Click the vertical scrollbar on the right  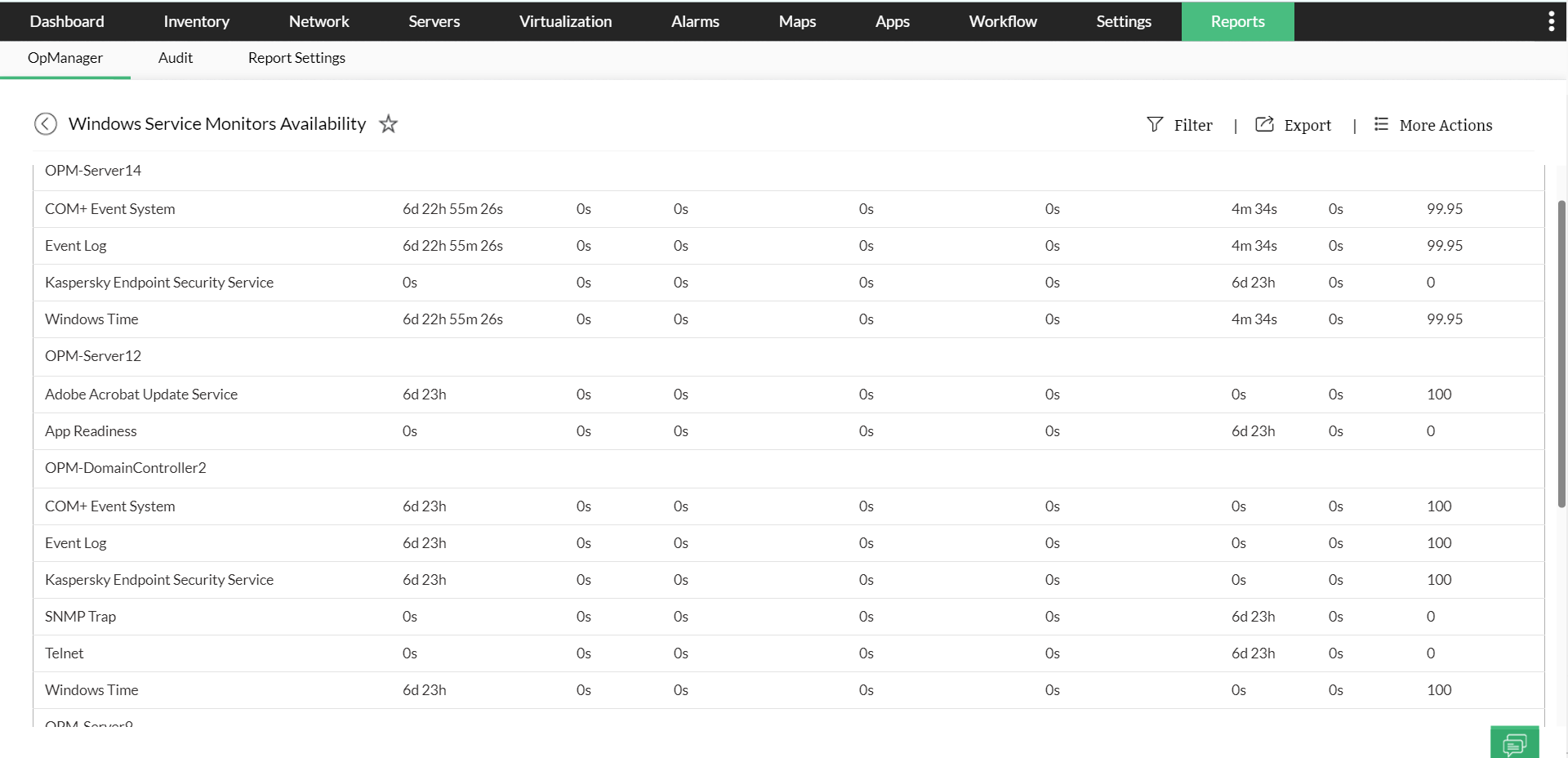tap(1561, 351)
